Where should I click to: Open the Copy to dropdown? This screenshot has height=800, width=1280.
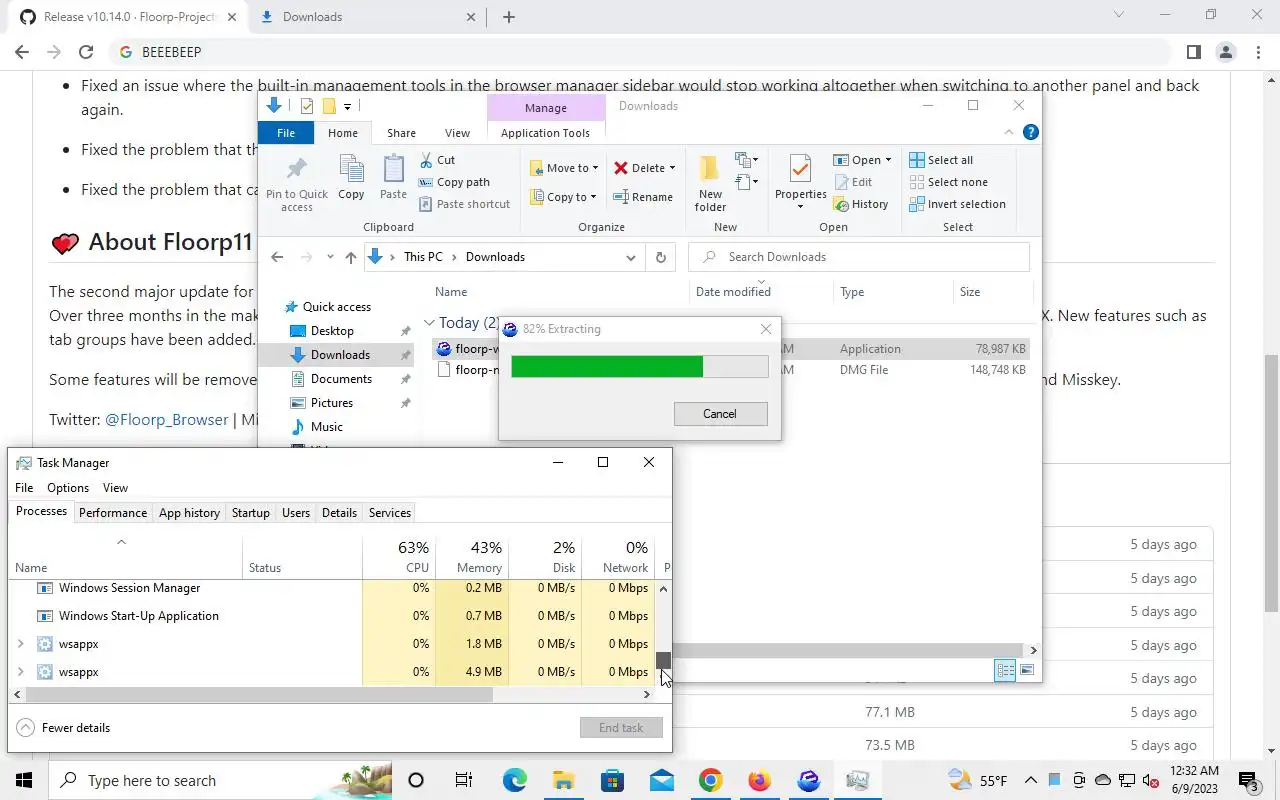(x=564, y=197)
